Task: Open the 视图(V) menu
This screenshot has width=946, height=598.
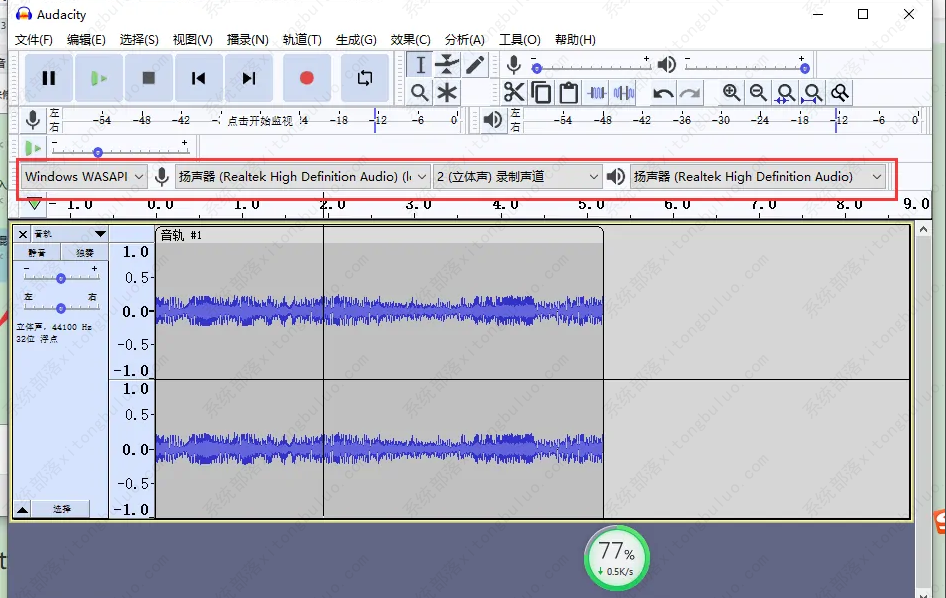Action: tap(192, 40)
